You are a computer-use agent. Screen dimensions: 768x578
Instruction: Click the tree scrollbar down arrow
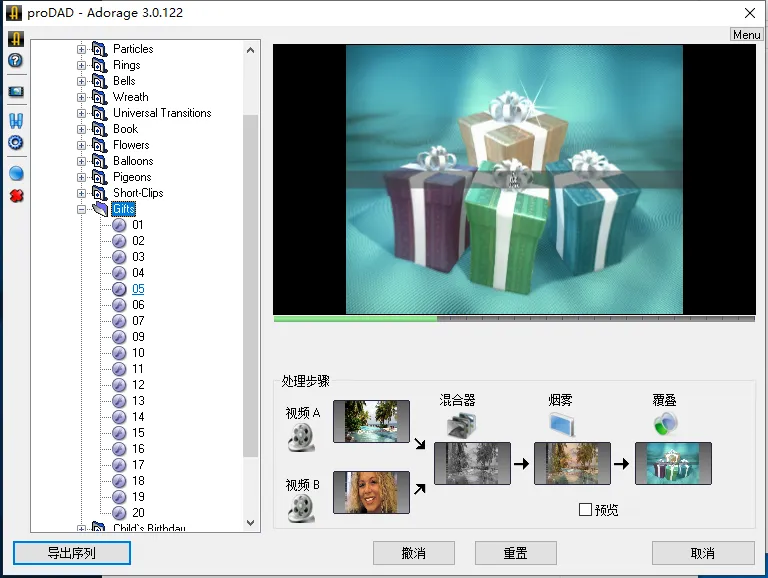point(250,523)
